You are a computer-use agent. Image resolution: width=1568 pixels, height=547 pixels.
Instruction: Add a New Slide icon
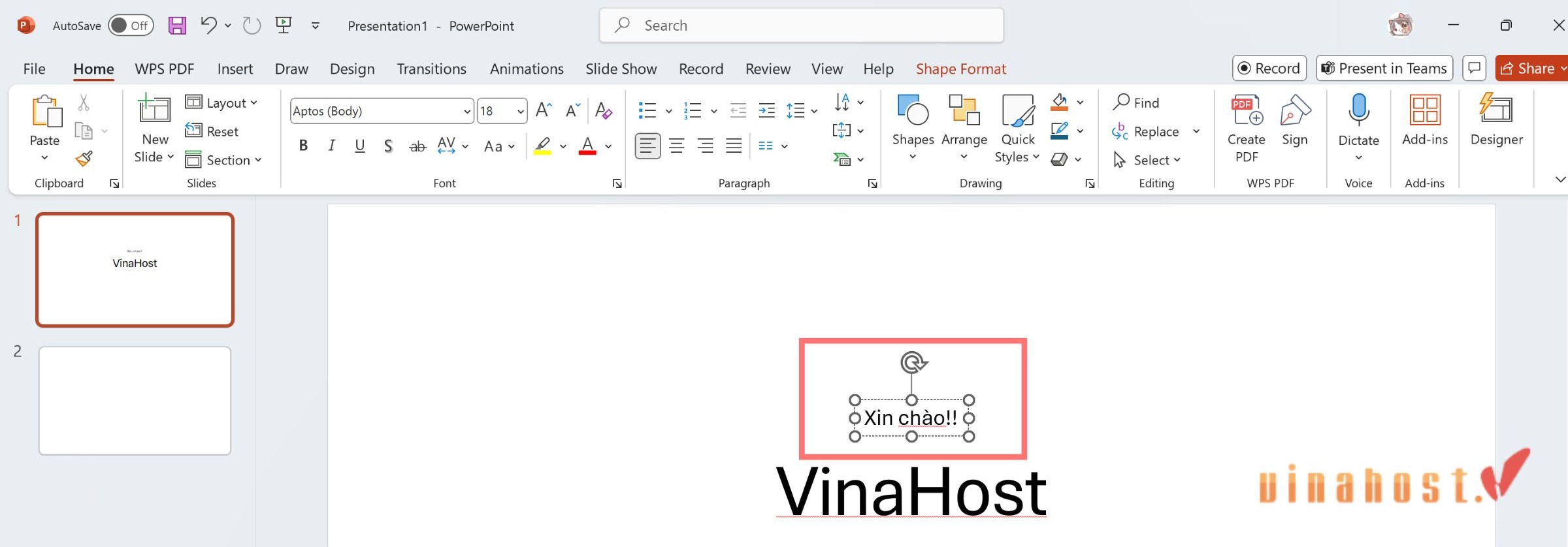154,108
